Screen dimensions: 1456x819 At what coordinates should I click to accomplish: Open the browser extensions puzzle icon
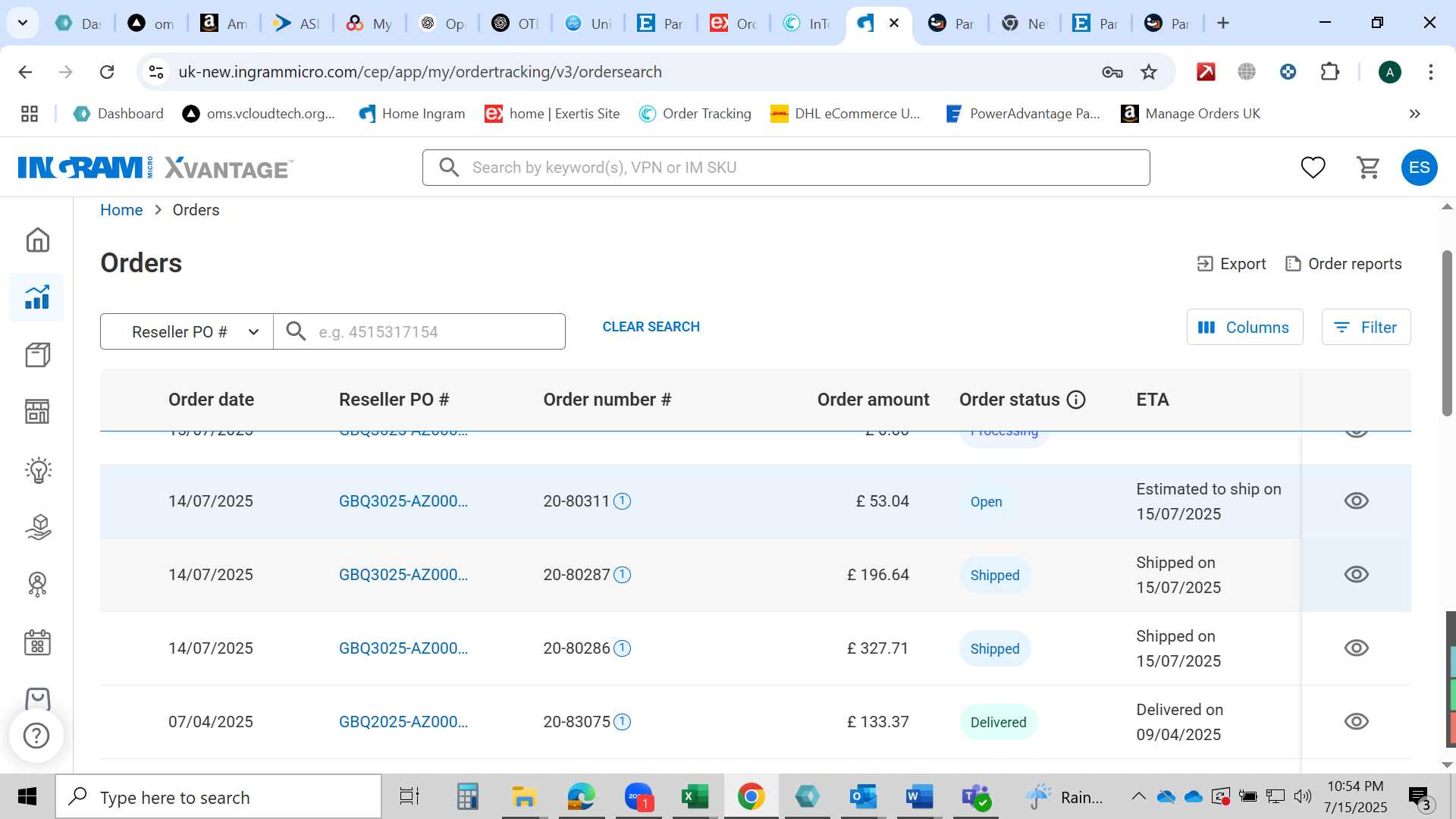point(1329,72)
